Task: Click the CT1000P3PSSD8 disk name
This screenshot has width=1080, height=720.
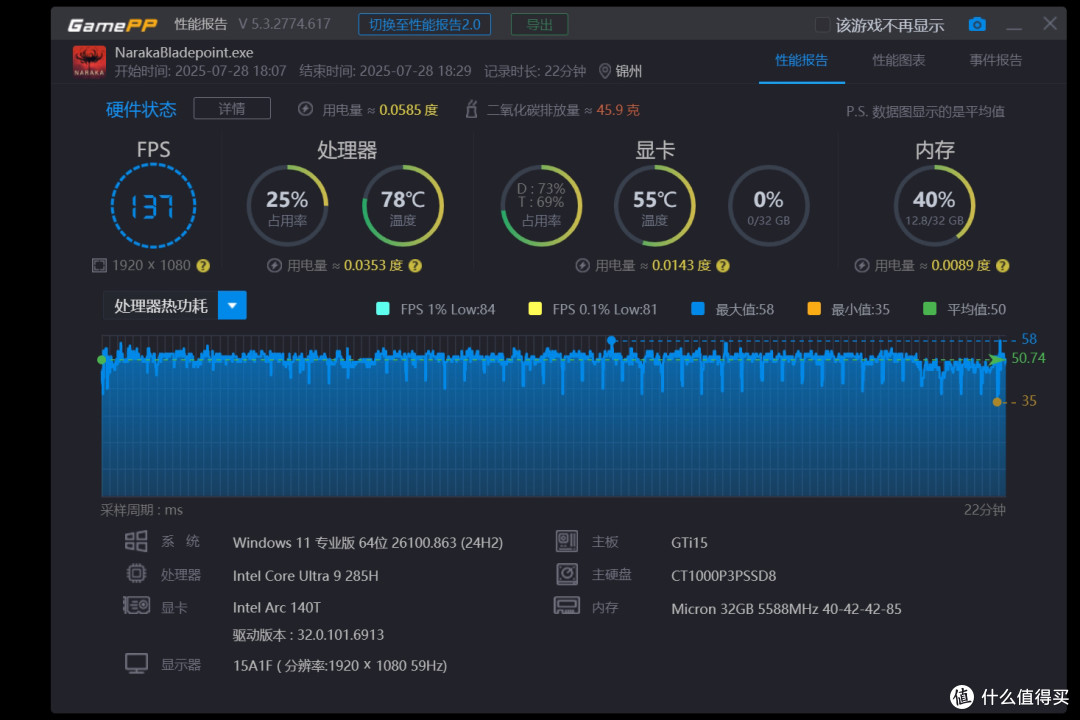Action: click(x=724, y=575)
